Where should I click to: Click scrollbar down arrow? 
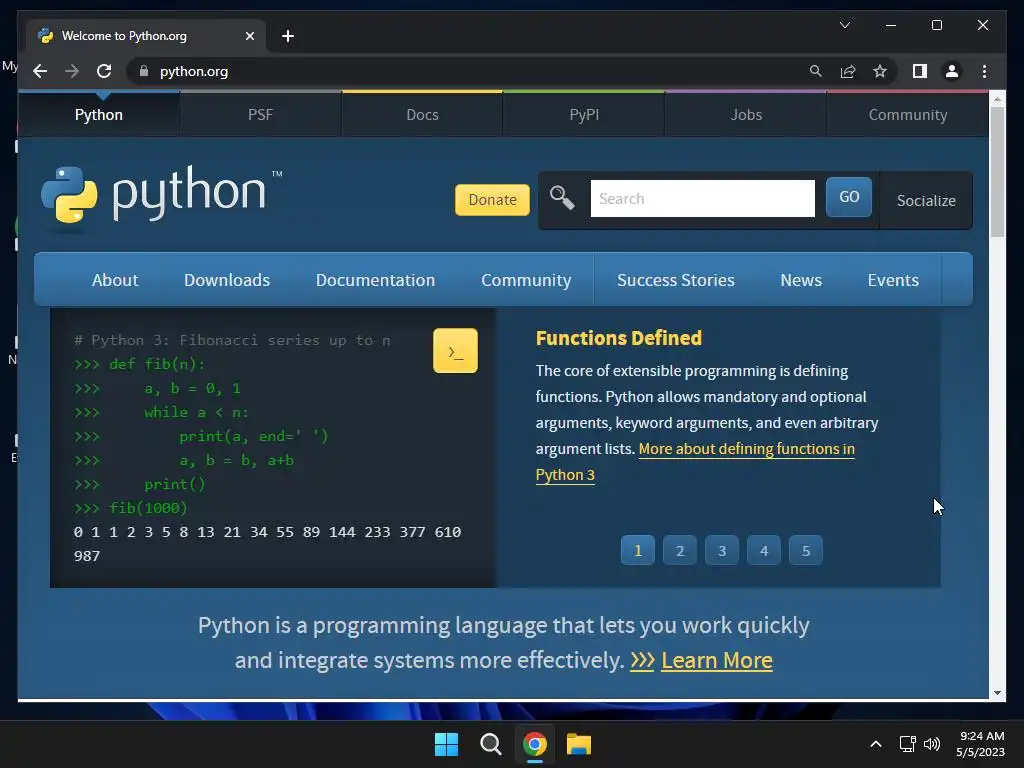(x=997, y=693)
